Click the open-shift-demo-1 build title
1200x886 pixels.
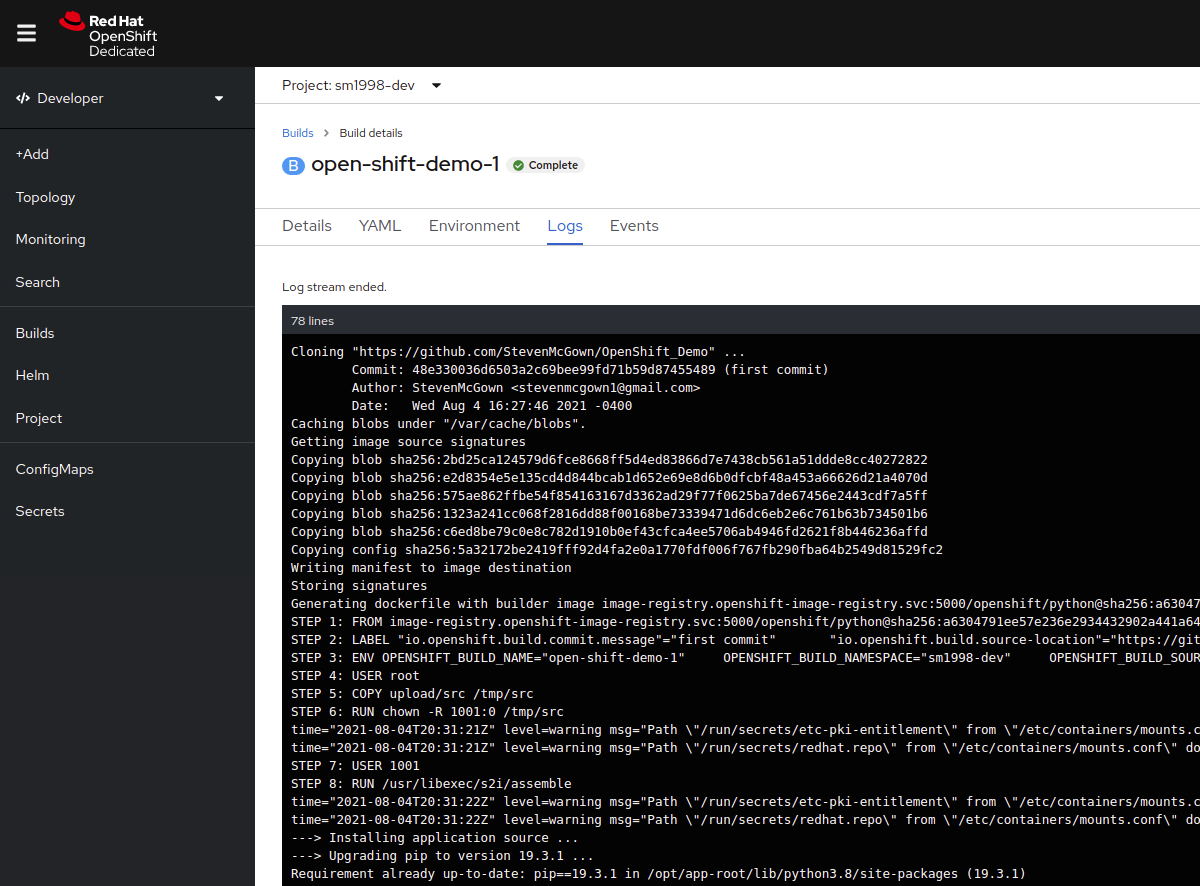[x=405, y=165]
